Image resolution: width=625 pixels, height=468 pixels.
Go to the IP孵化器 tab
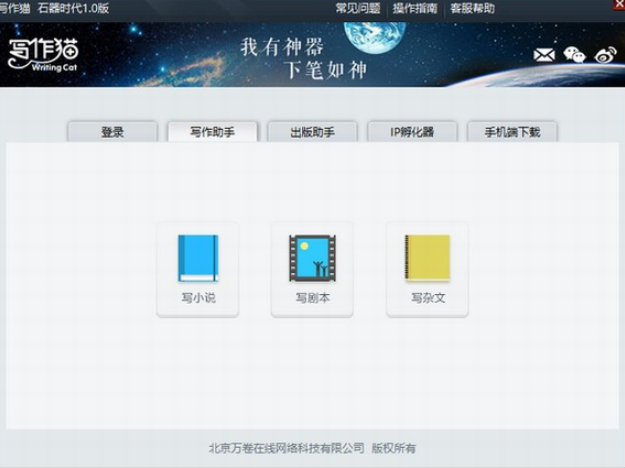click(411, 132)
